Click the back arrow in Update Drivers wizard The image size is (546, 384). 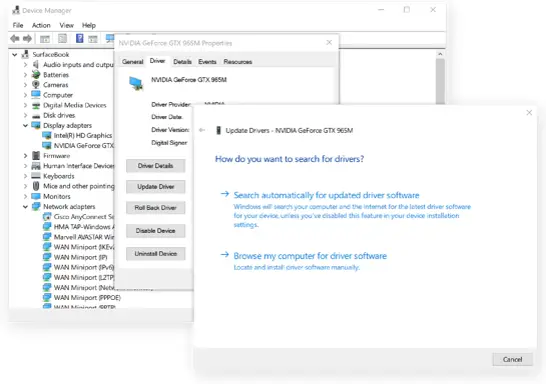point(202,130)
